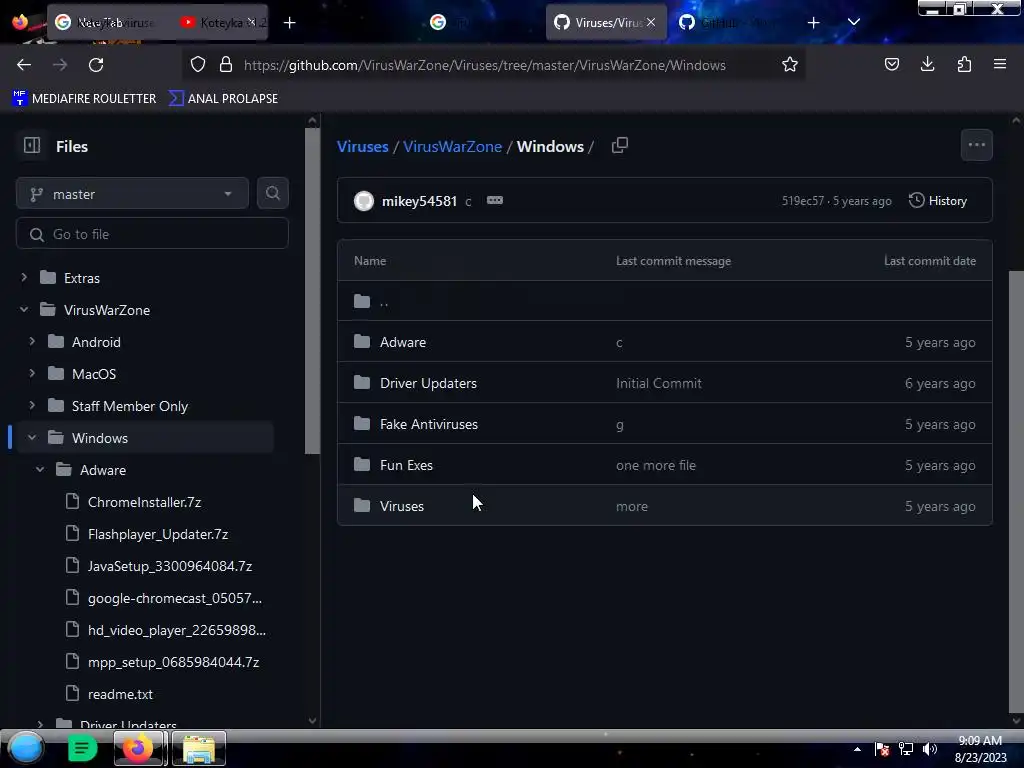The image size is (1024, 768).
Task: Open mikey54581 author profile link
Action: [x=419, y=201]
